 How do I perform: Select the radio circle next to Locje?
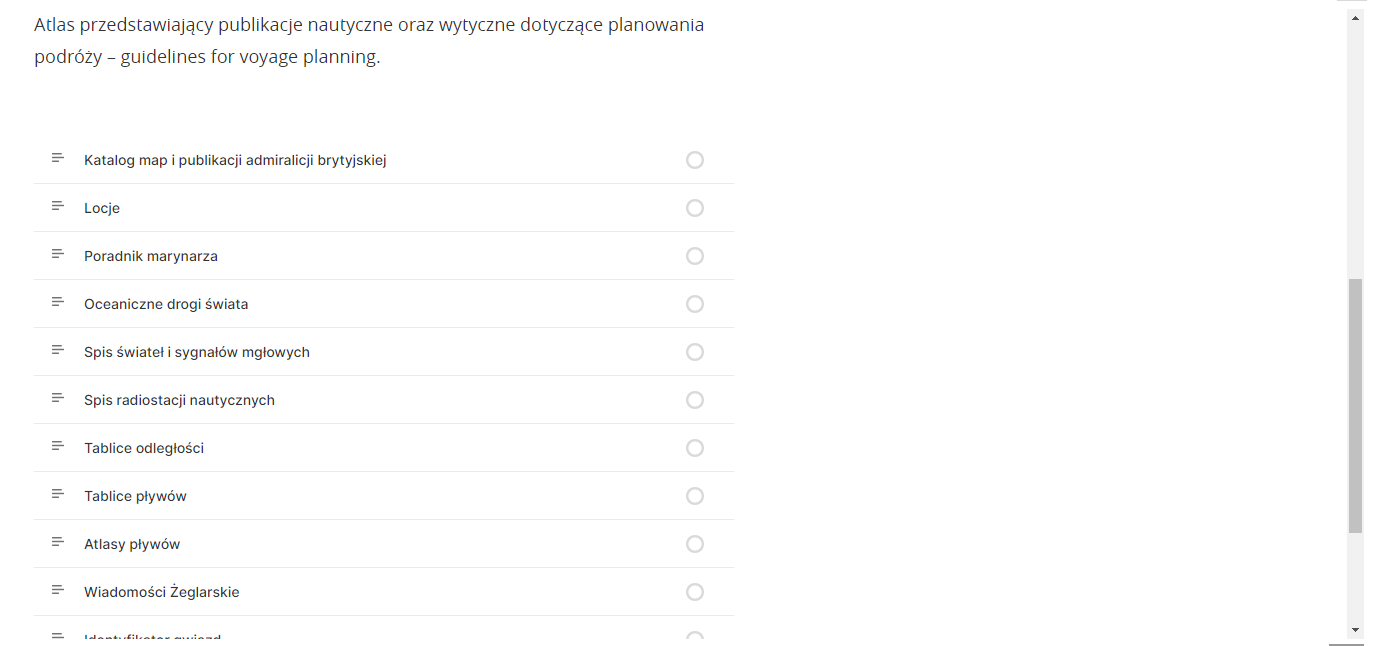[695, 207]
